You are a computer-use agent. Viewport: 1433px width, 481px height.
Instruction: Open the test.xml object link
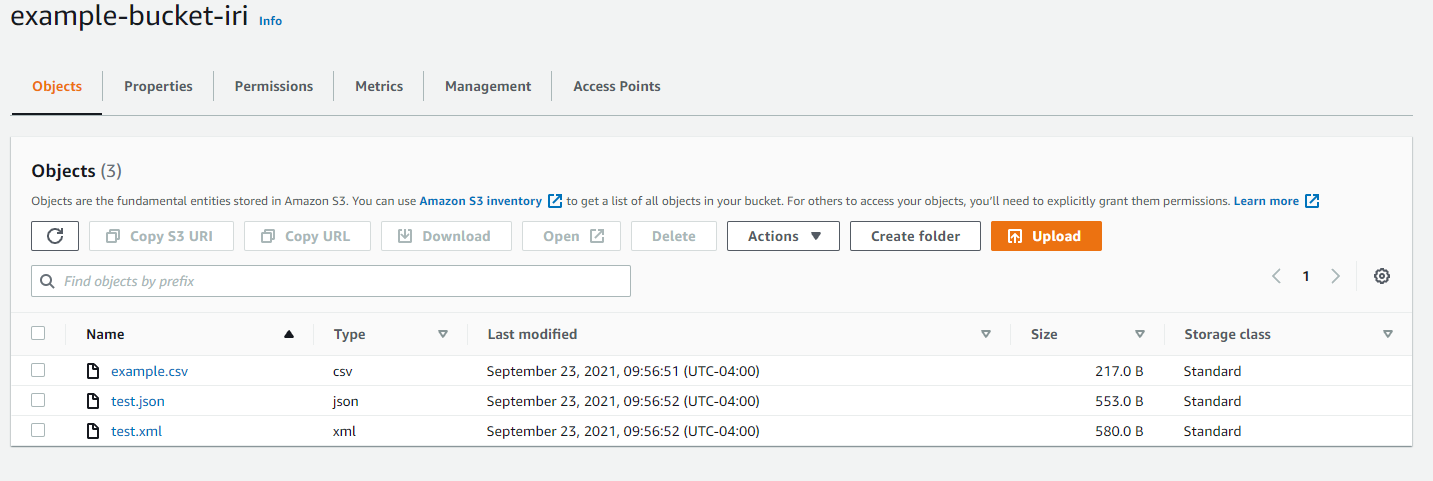136,431
